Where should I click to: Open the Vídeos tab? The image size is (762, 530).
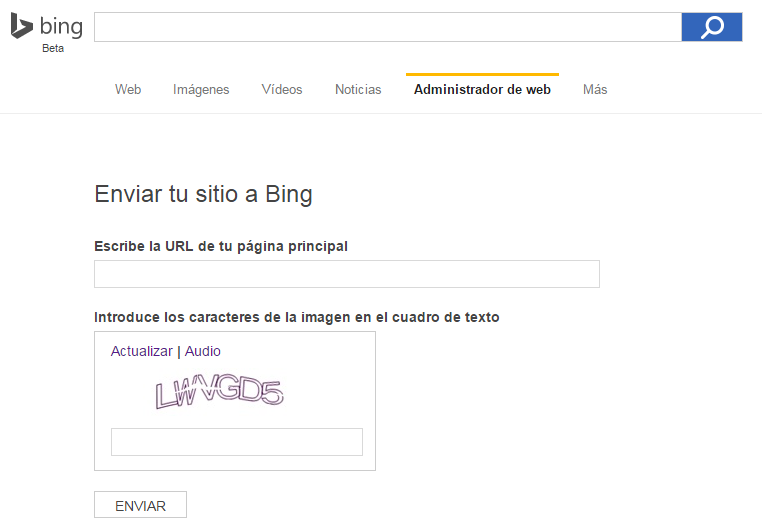282,89
